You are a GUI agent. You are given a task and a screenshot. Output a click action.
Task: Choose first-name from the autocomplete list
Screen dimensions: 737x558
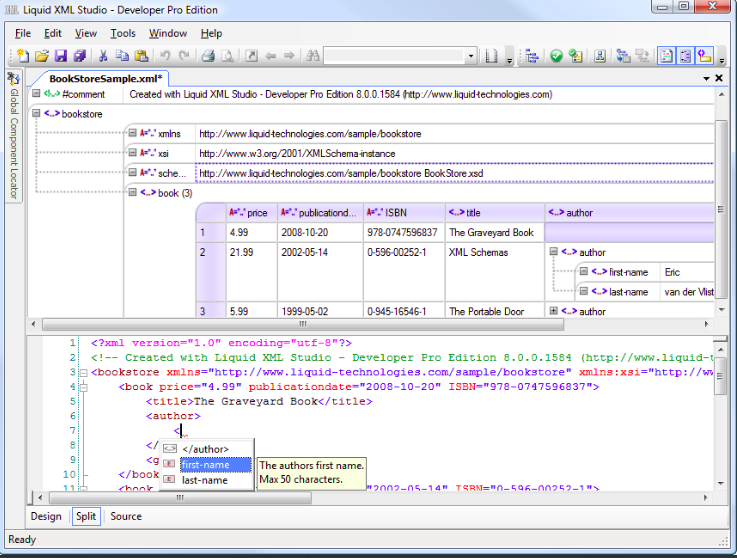[205, 465]
